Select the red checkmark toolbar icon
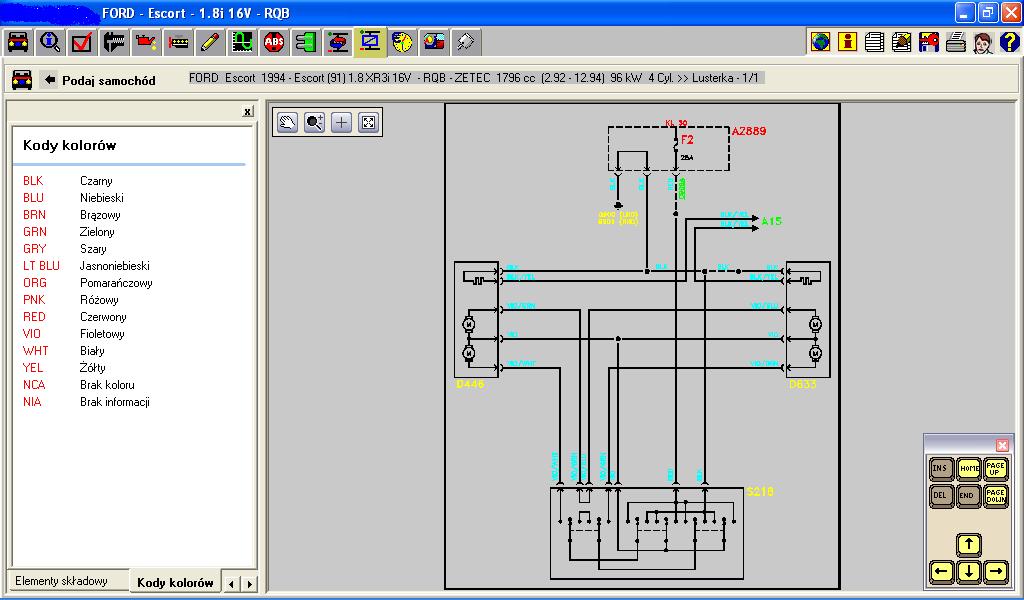This screenshot has width=1024, height=600. click(82, 42)
